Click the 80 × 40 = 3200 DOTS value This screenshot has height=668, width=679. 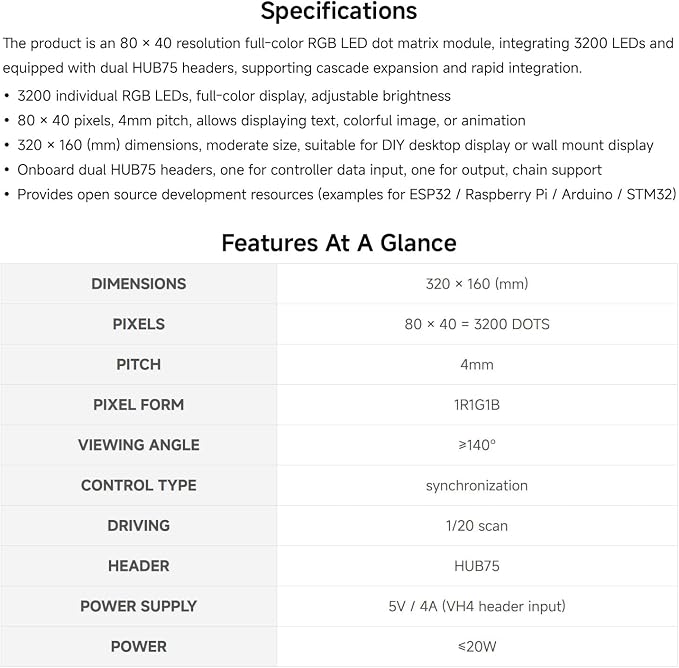pyautogui.click(x=477, y=324)
